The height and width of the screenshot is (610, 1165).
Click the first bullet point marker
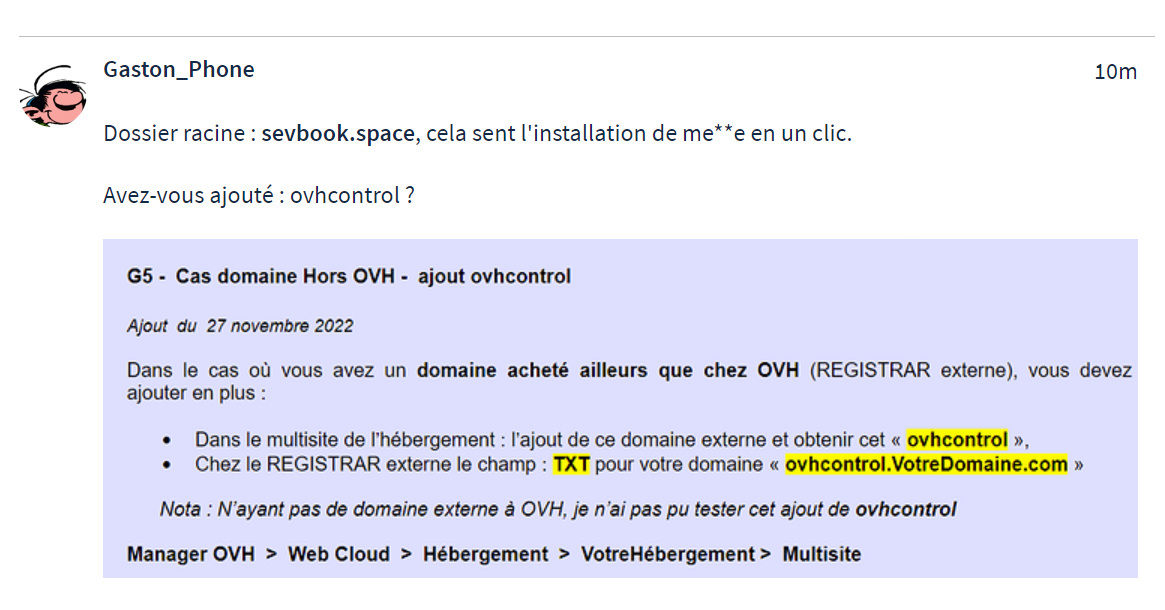pos(166,441)
